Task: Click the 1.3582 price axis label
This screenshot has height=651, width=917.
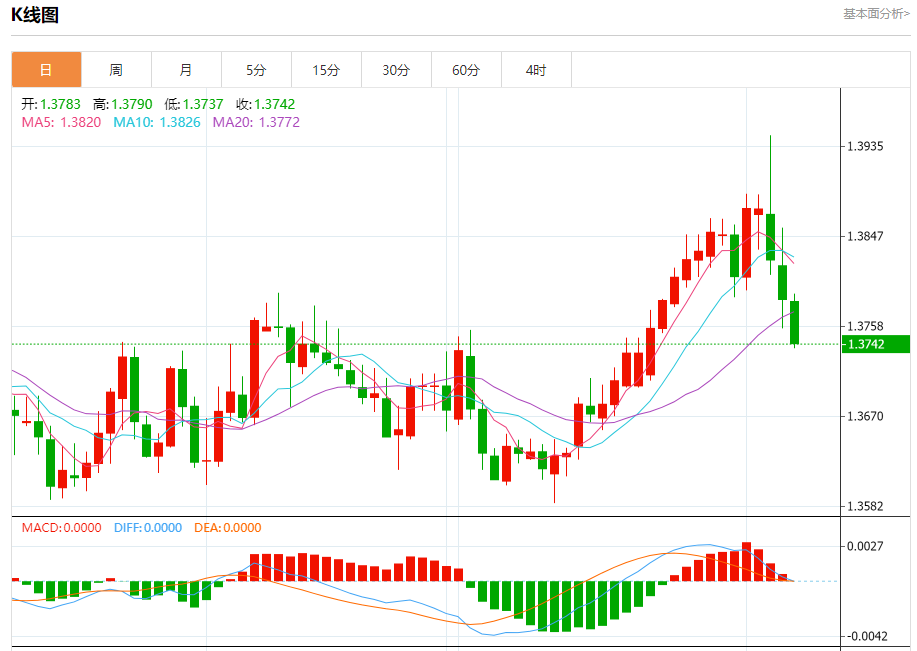Action: coord(865,507)
